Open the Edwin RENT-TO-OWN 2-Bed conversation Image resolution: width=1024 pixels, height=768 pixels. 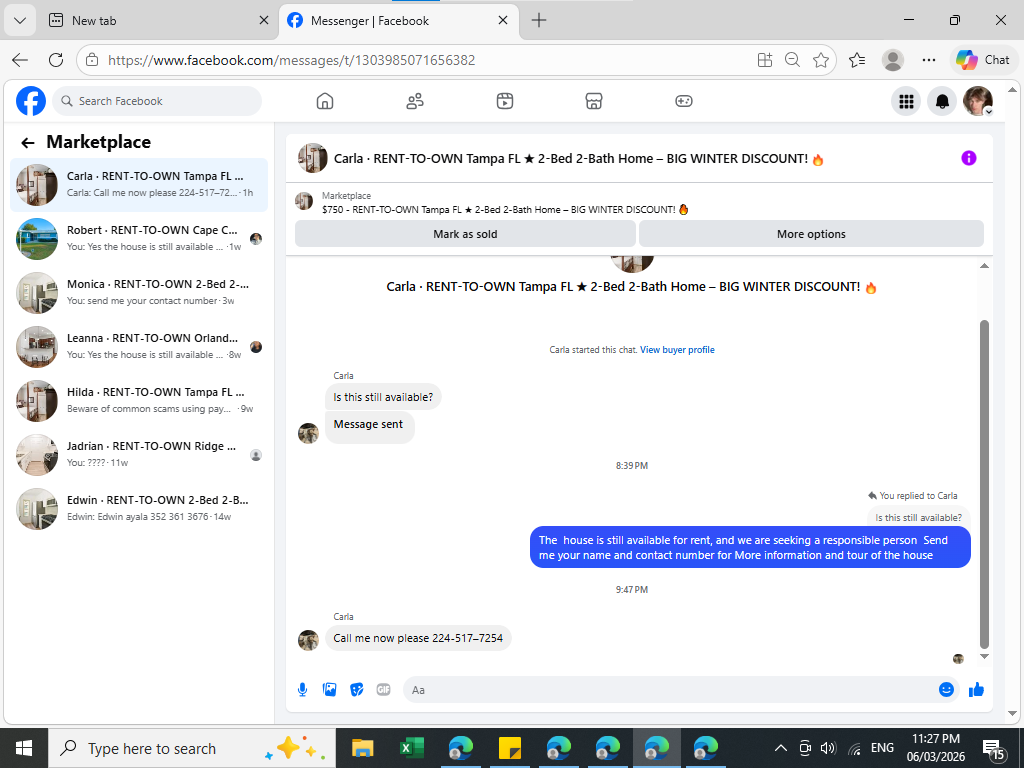[139, 509]
